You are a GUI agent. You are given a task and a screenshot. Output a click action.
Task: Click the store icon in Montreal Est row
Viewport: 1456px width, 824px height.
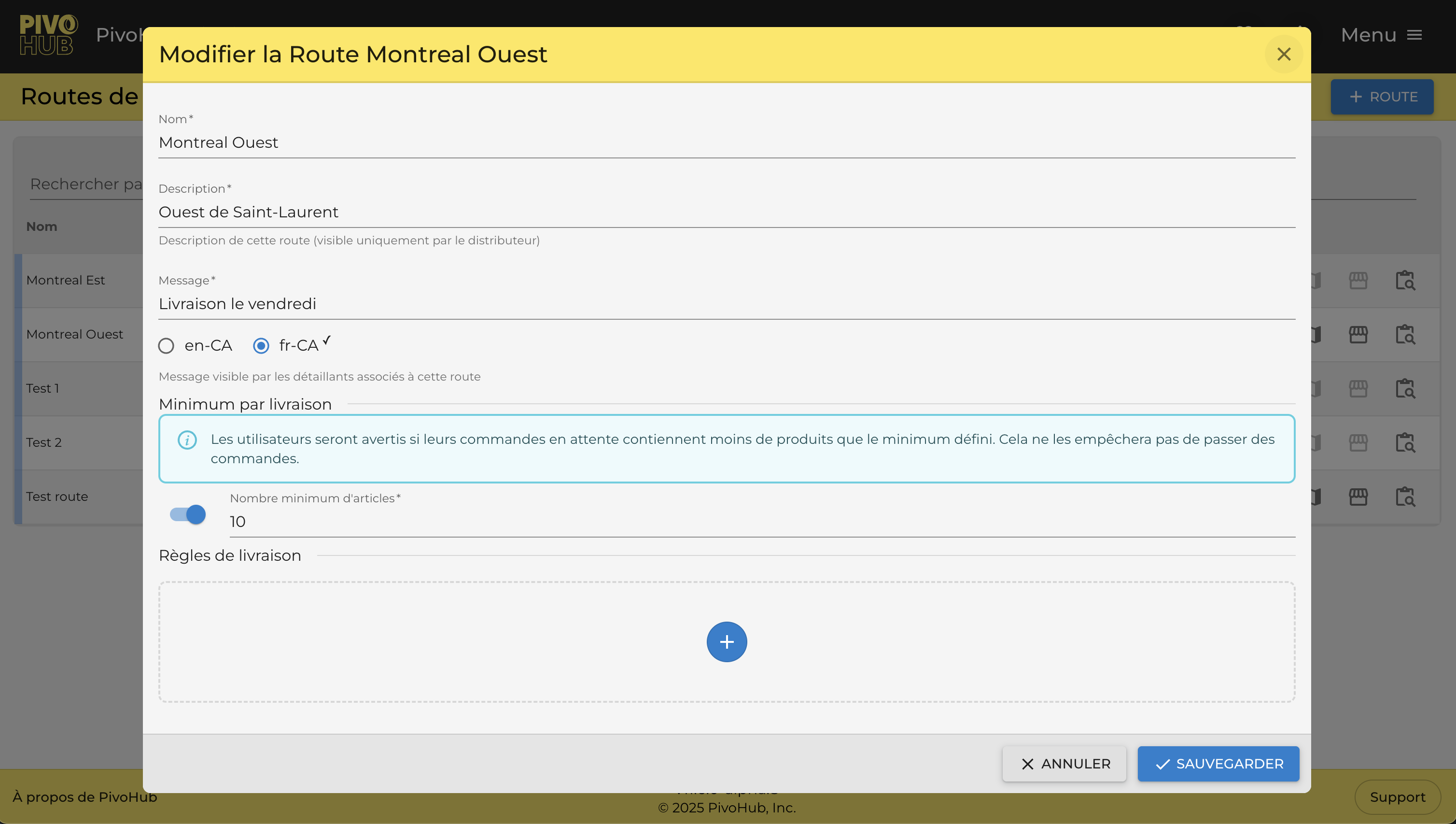tap(1358, 280)
